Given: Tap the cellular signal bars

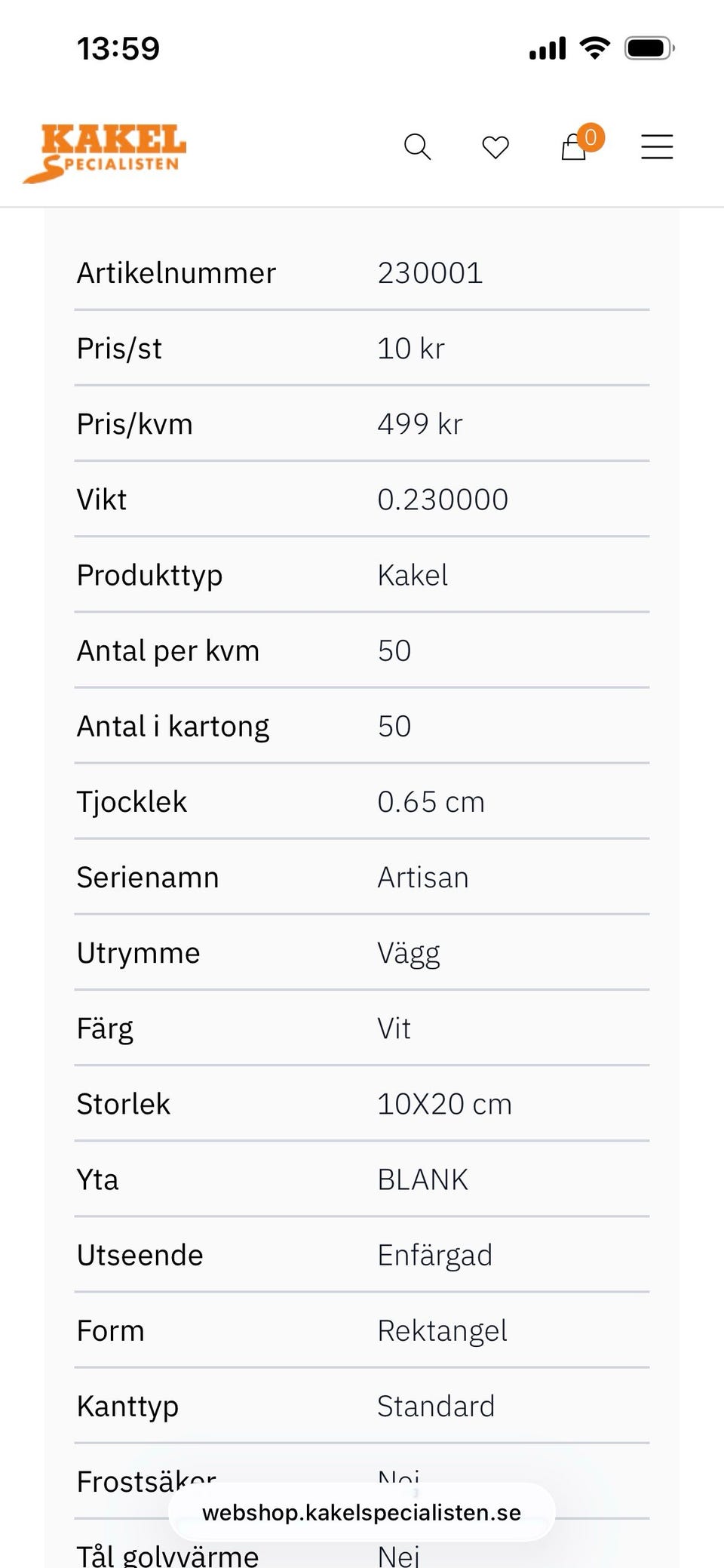Looking at the screenshot, I should tap(548, 50).
